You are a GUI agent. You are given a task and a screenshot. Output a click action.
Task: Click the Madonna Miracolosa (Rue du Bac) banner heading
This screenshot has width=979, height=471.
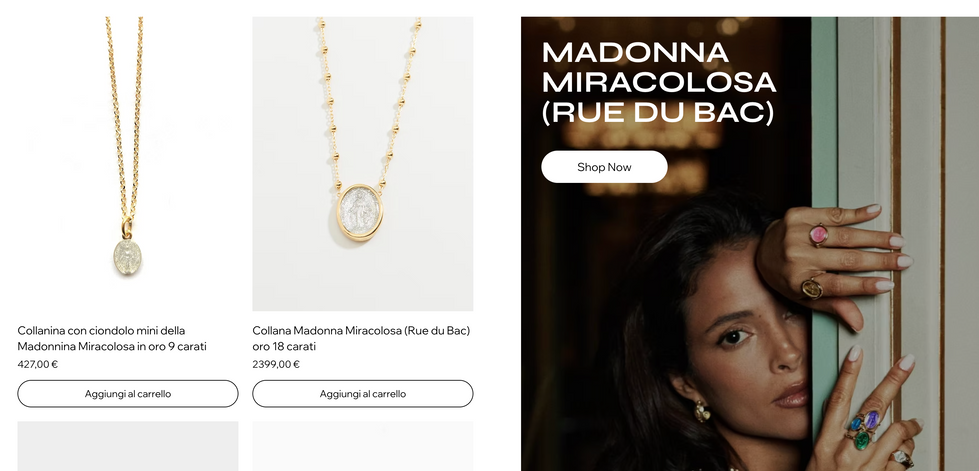(x=659, y=82)
